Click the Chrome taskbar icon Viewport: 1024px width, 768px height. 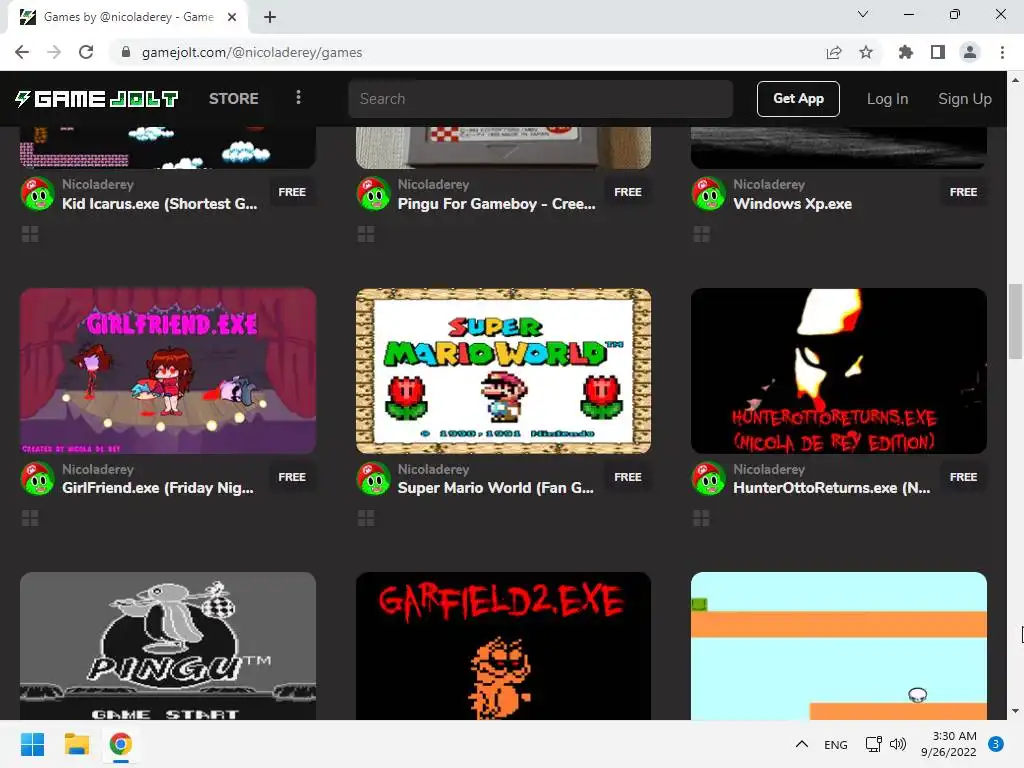pyautogui.click(x=121, y=744)
